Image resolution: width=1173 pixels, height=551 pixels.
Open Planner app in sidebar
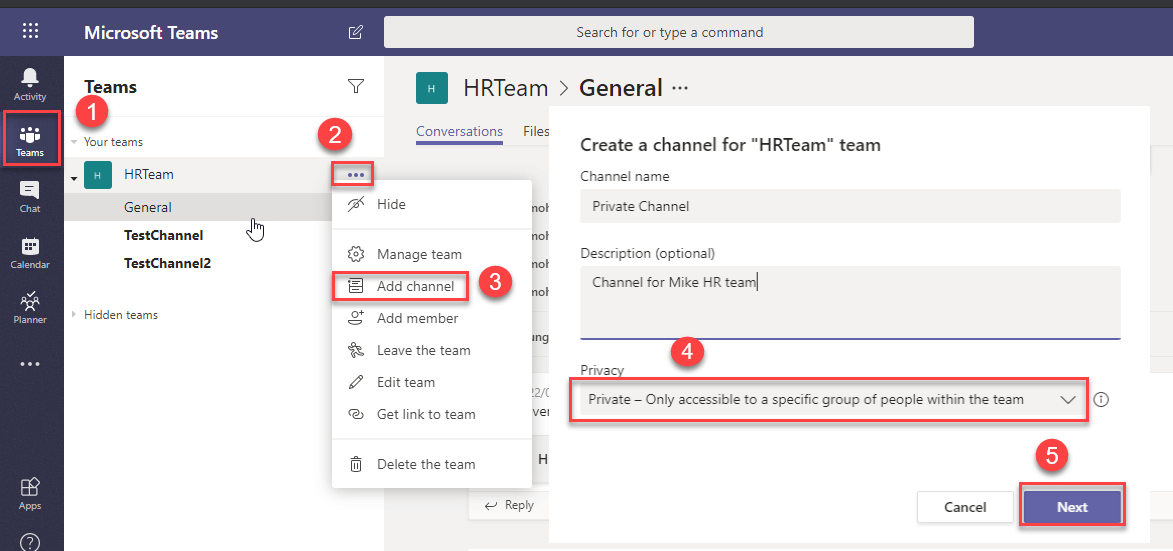30,307
